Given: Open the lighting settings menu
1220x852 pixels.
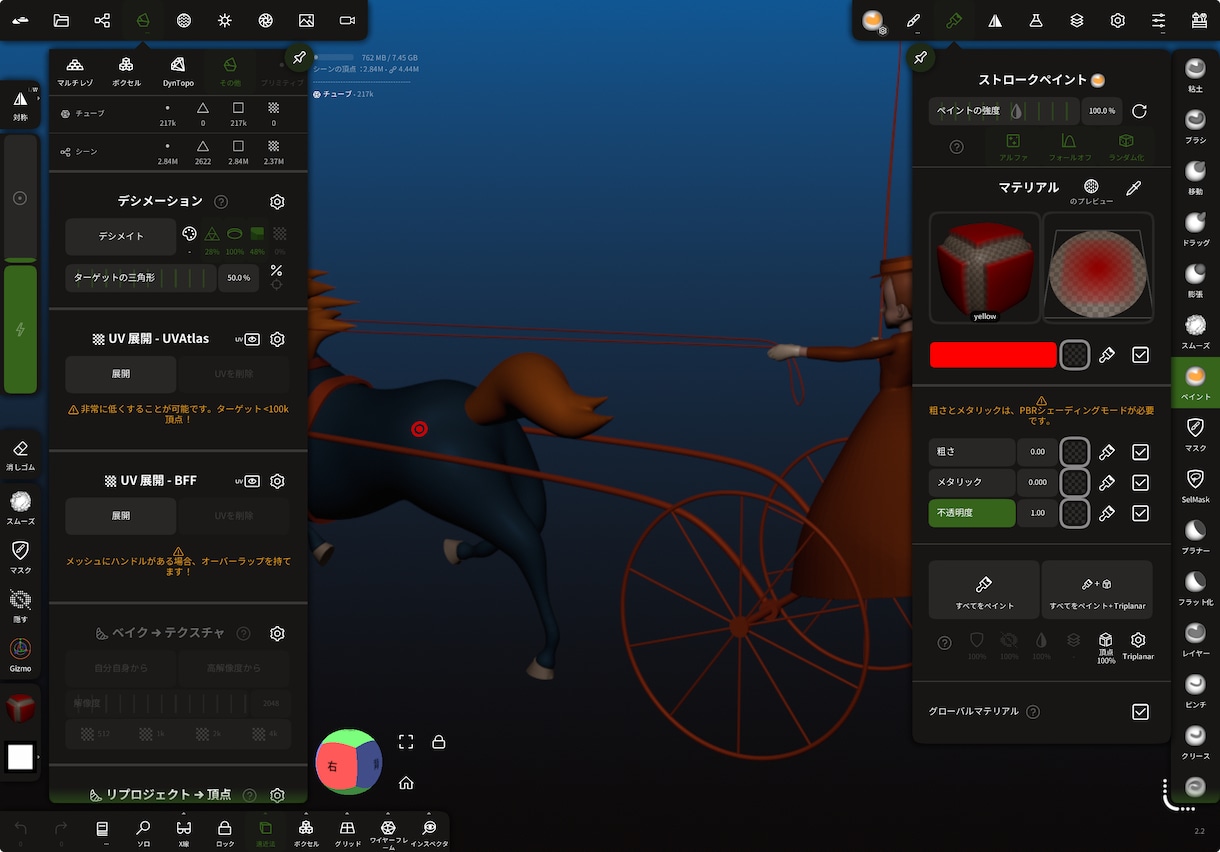Looking at the screenshot, I should coord(225,20).
